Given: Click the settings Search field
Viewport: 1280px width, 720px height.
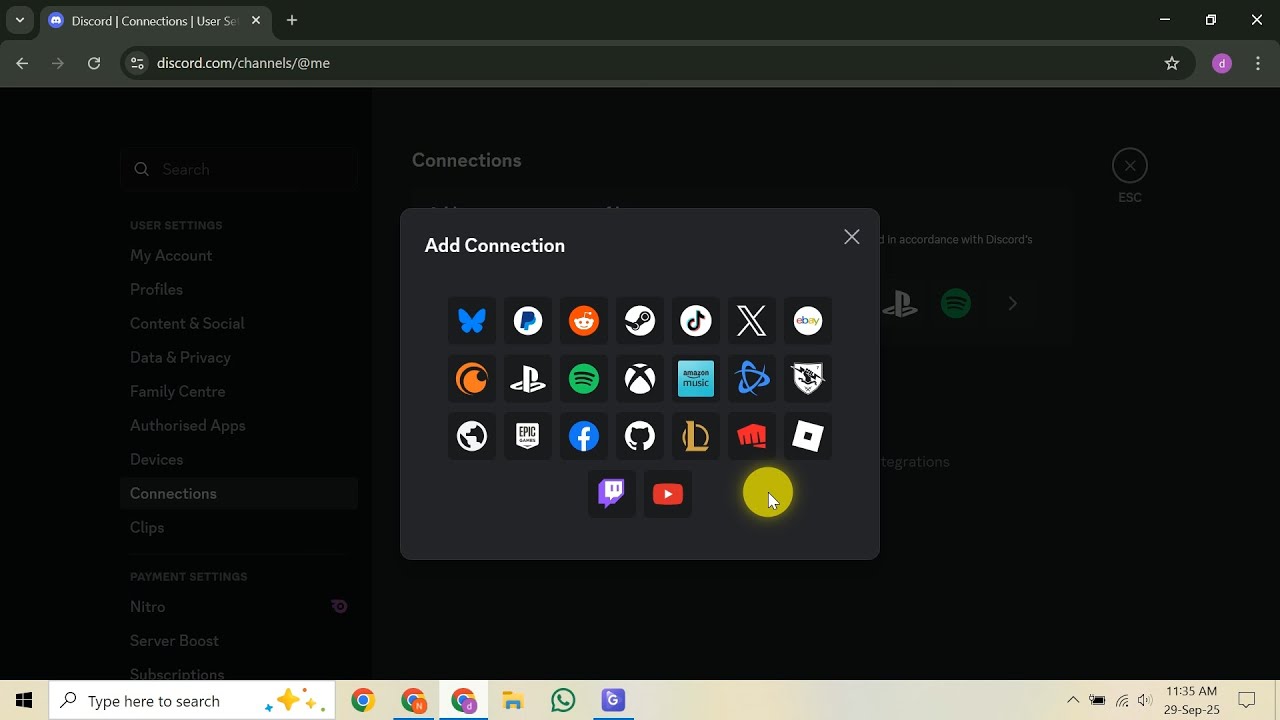Looking at the screenshot, I should (x=239, y=169).
